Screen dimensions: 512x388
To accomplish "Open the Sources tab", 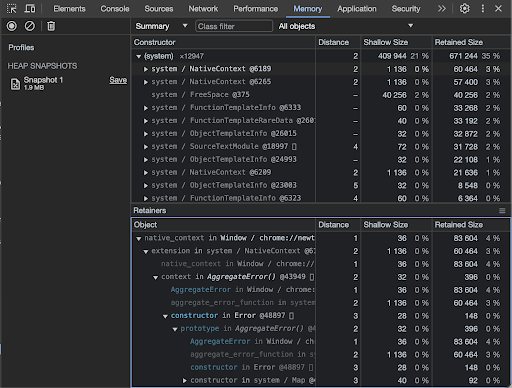I will (x=159, y=9).
